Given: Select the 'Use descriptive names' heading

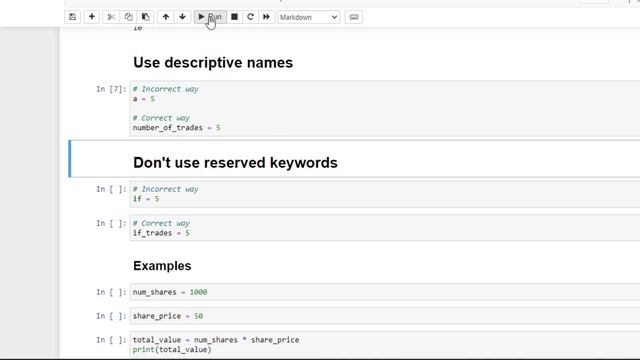Looking at the screenshot, I should (x=213, y=63).
